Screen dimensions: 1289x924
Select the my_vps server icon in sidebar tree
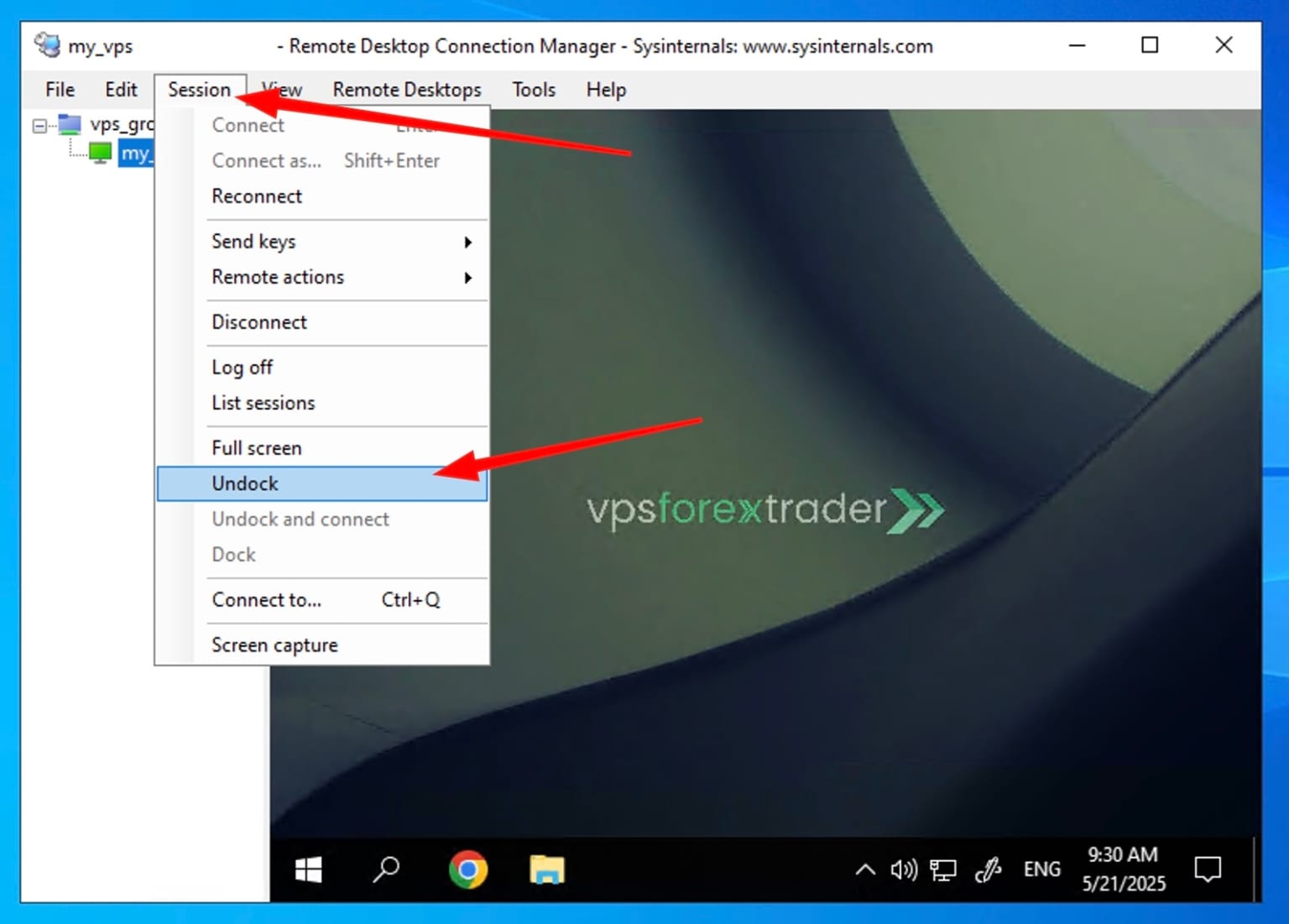100,153
